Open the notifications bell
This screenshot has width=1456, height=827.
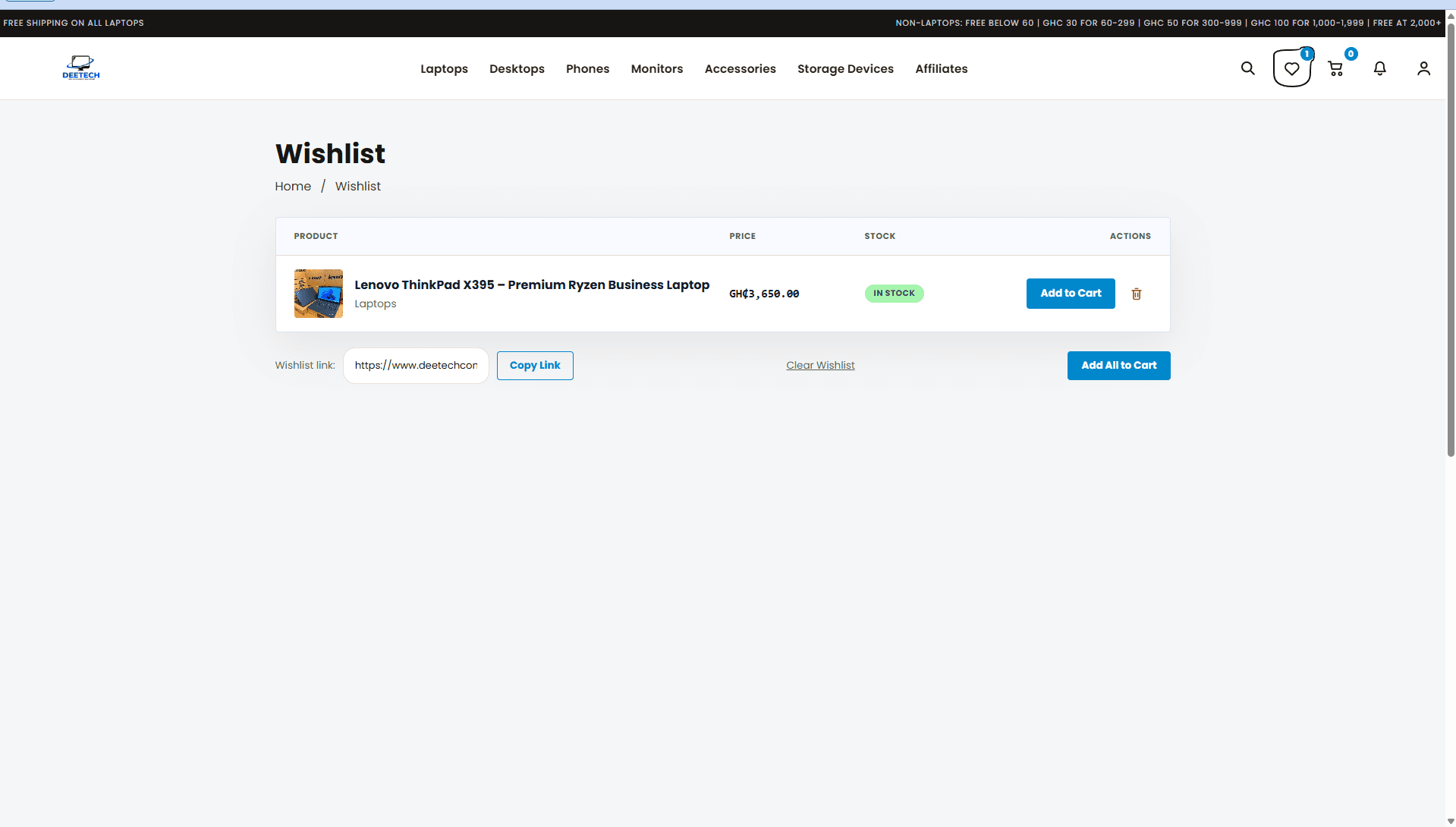1380,68
